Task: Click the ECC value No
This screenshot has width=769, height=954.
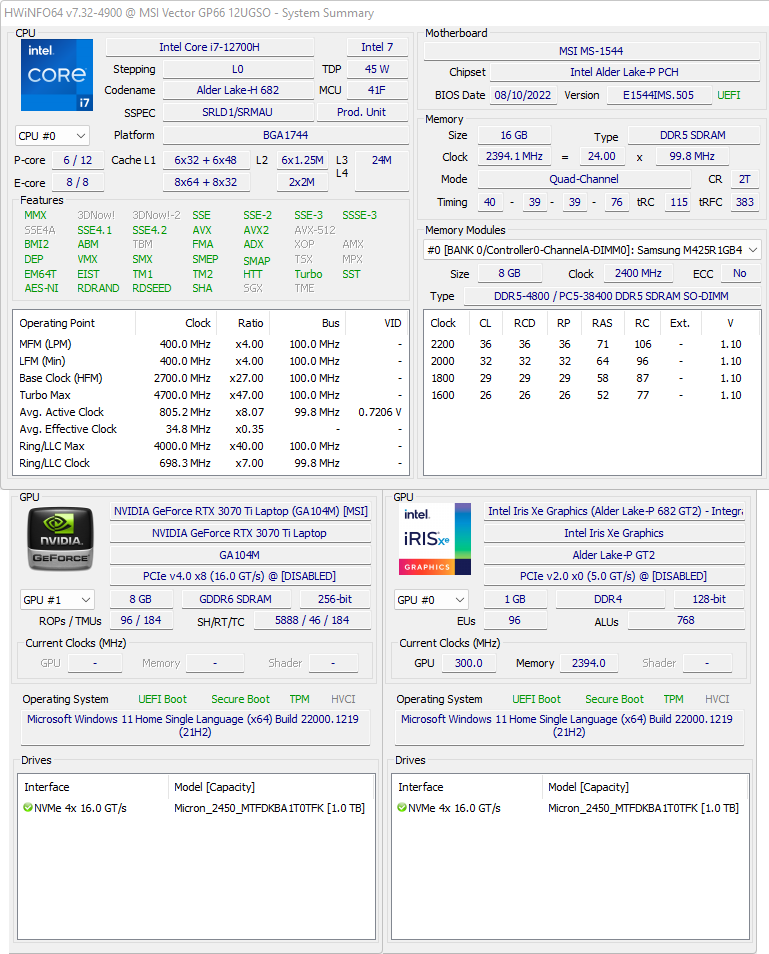Action: click(x=740, y=273)
